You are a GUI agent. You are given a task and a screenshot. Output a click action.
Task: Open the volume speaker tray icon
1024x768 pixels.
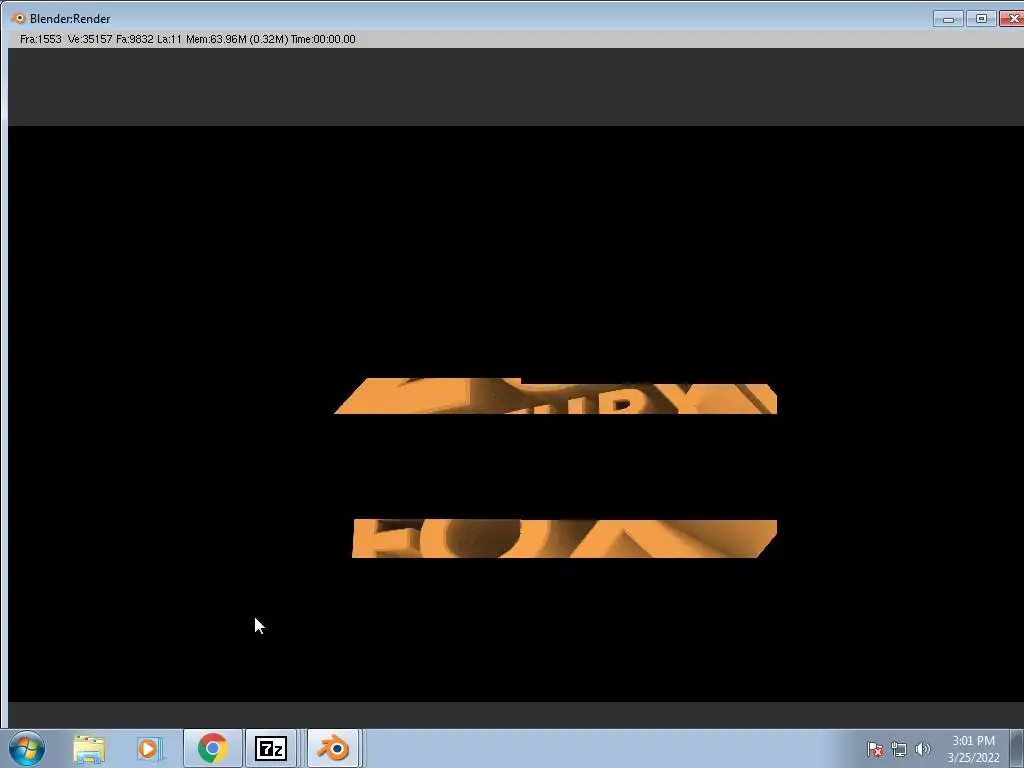923,749
